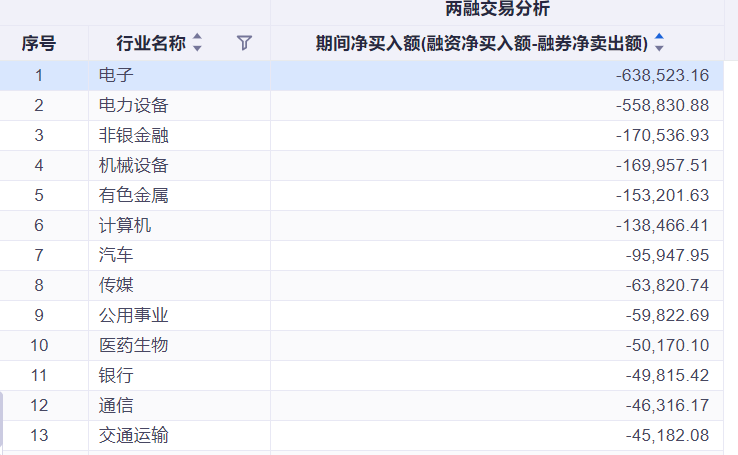The height and width of the screenshot is (455, 738).
Task: Click the value -49,815.42
Action: point(667,375)
